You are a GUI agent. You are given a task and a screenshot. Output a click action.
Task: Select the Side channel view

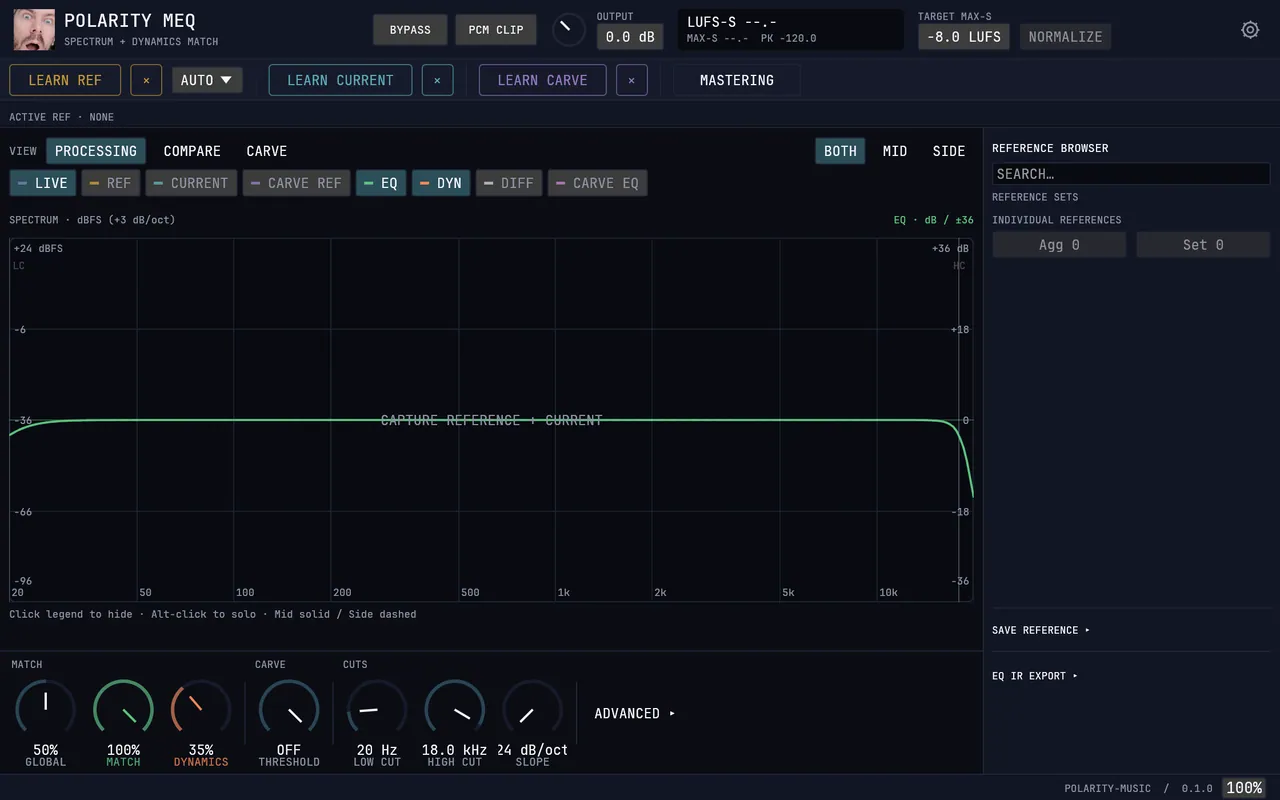[x=949, y=151]
